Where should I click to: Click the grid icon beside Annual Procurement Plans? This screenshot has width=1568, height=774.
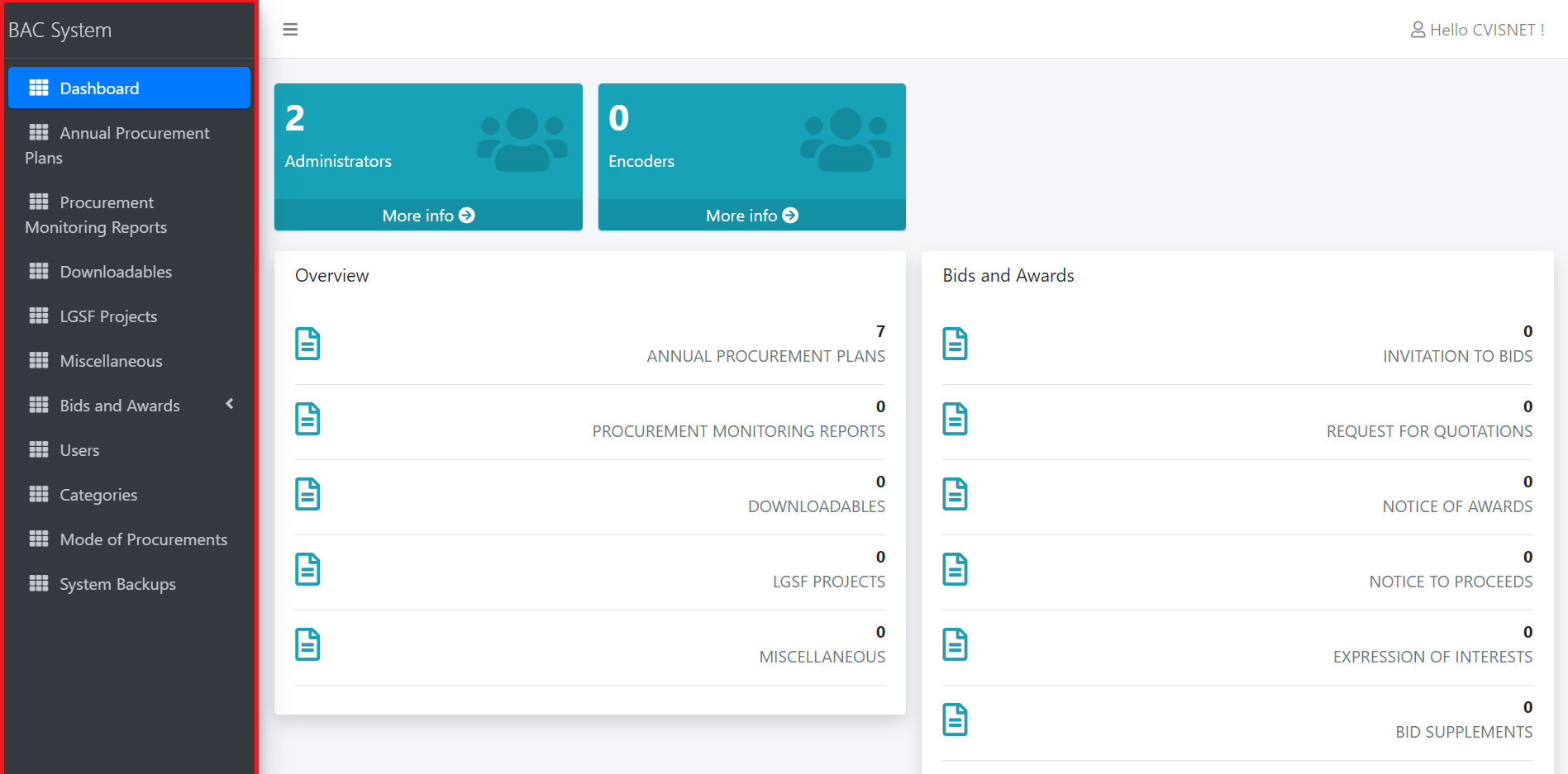39,132
